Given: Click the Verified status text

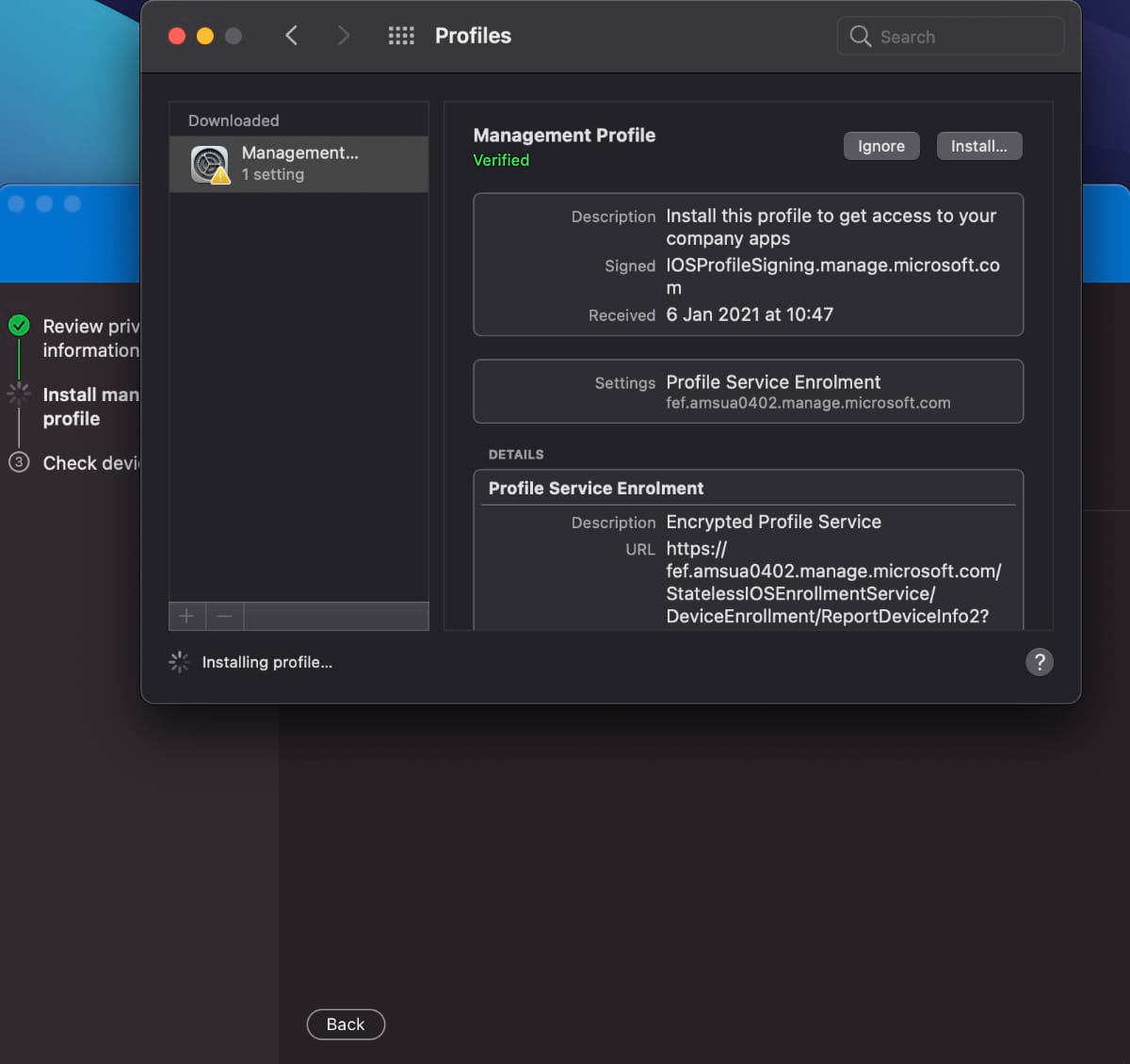Looking at the screenshot, I should point(501,160).
